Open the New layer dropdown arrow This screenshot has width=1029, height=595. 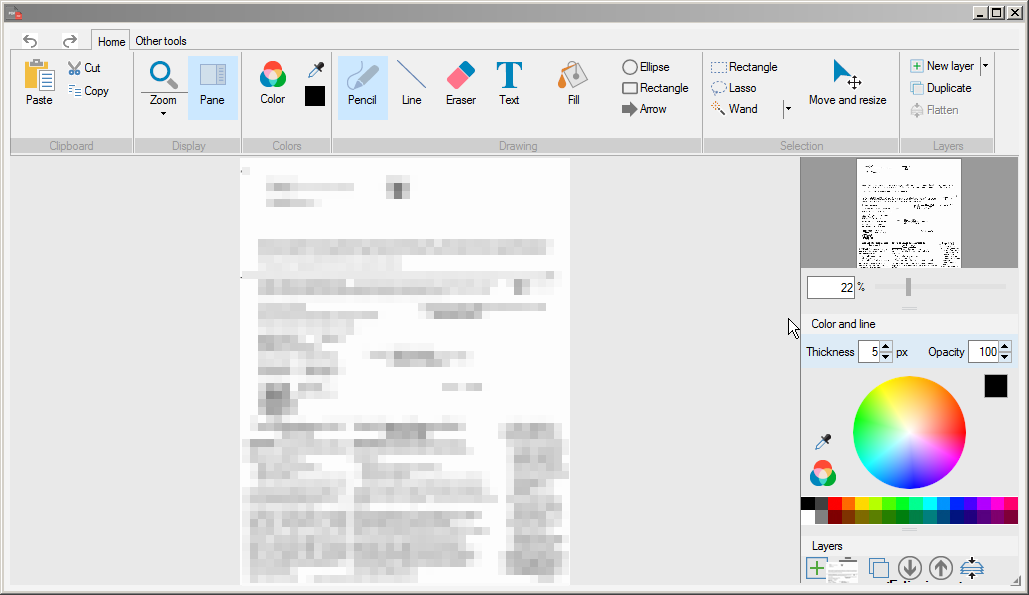984,65
